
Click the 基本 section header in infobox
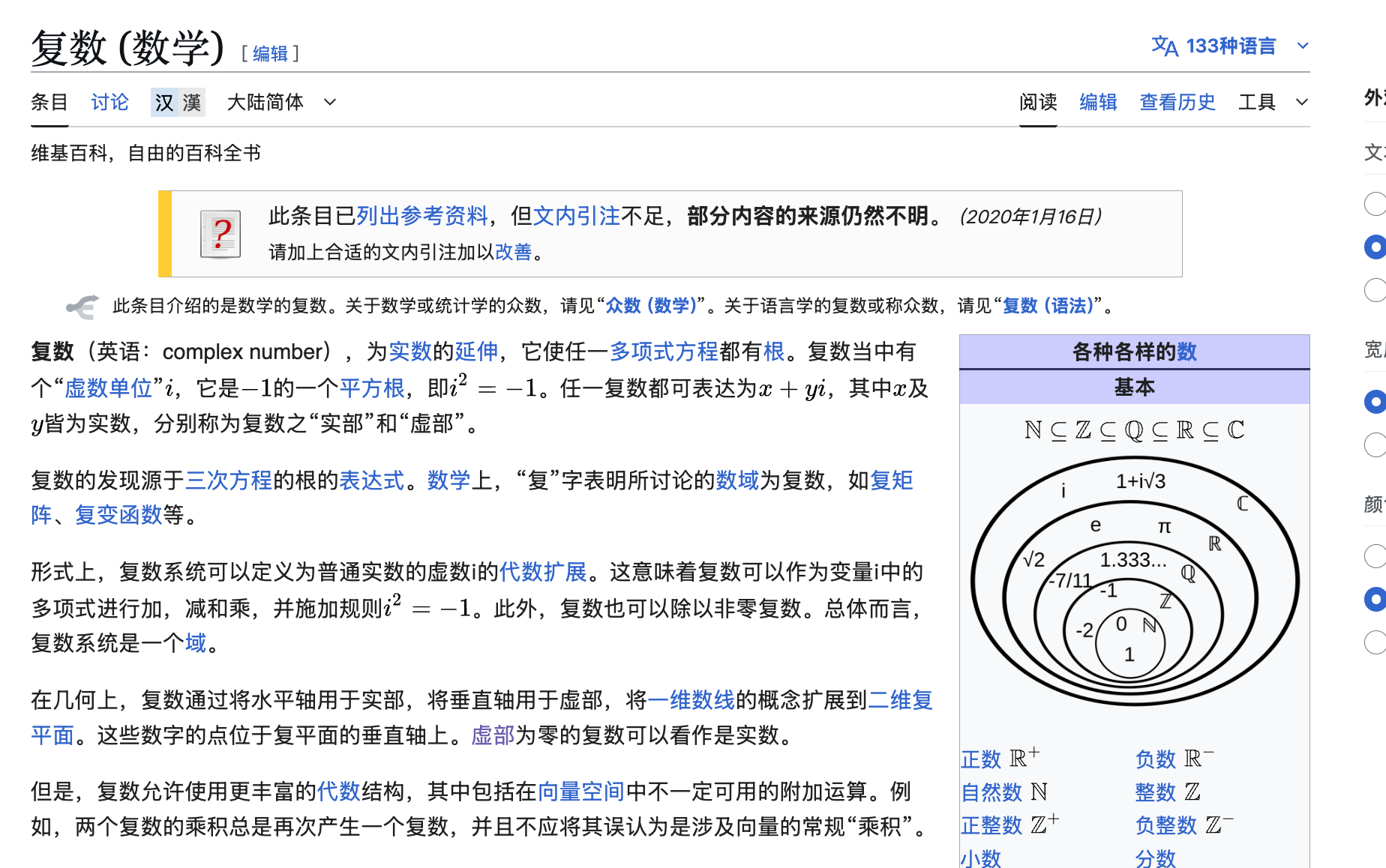click(x=1135, y=388)
